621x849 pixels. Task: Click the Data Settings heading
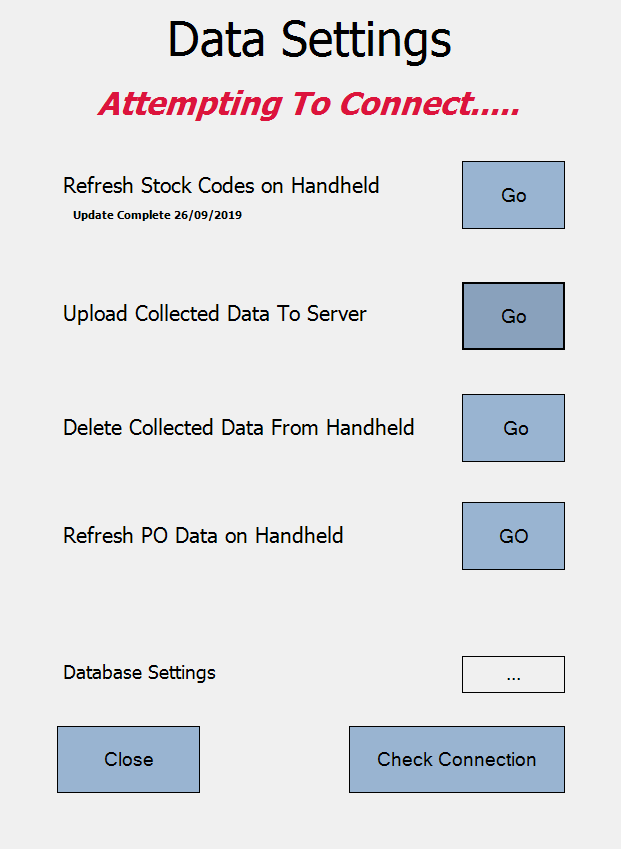click(x=309, y=40)
